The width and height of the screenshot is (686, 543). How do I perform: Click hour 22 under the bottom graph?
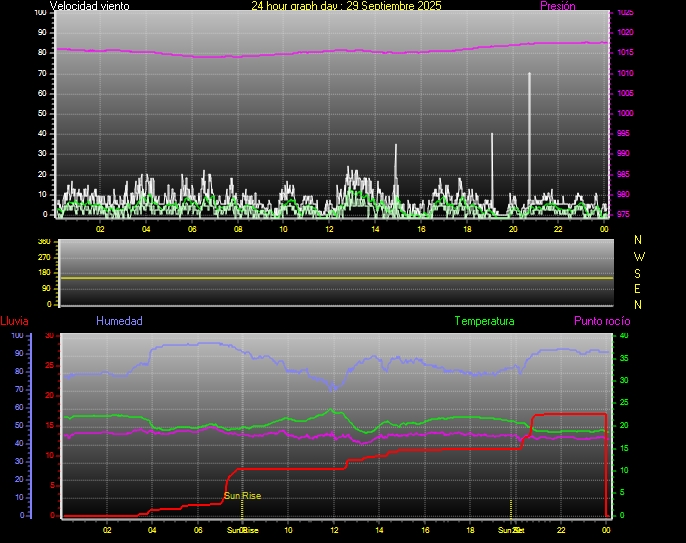pos(561,530)
